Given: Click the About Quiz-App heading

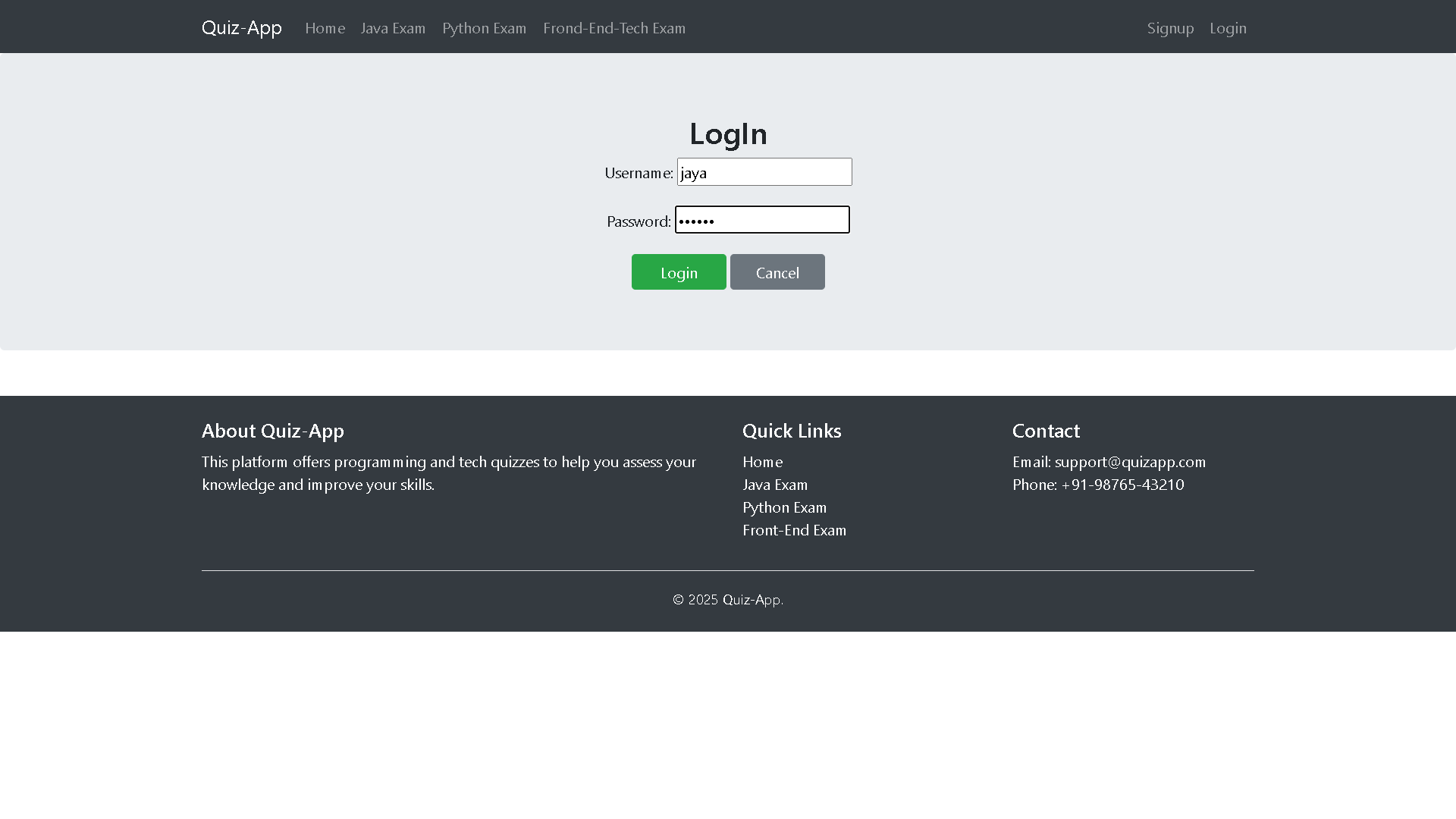Looking at the screenshot, I should (272, 431).
